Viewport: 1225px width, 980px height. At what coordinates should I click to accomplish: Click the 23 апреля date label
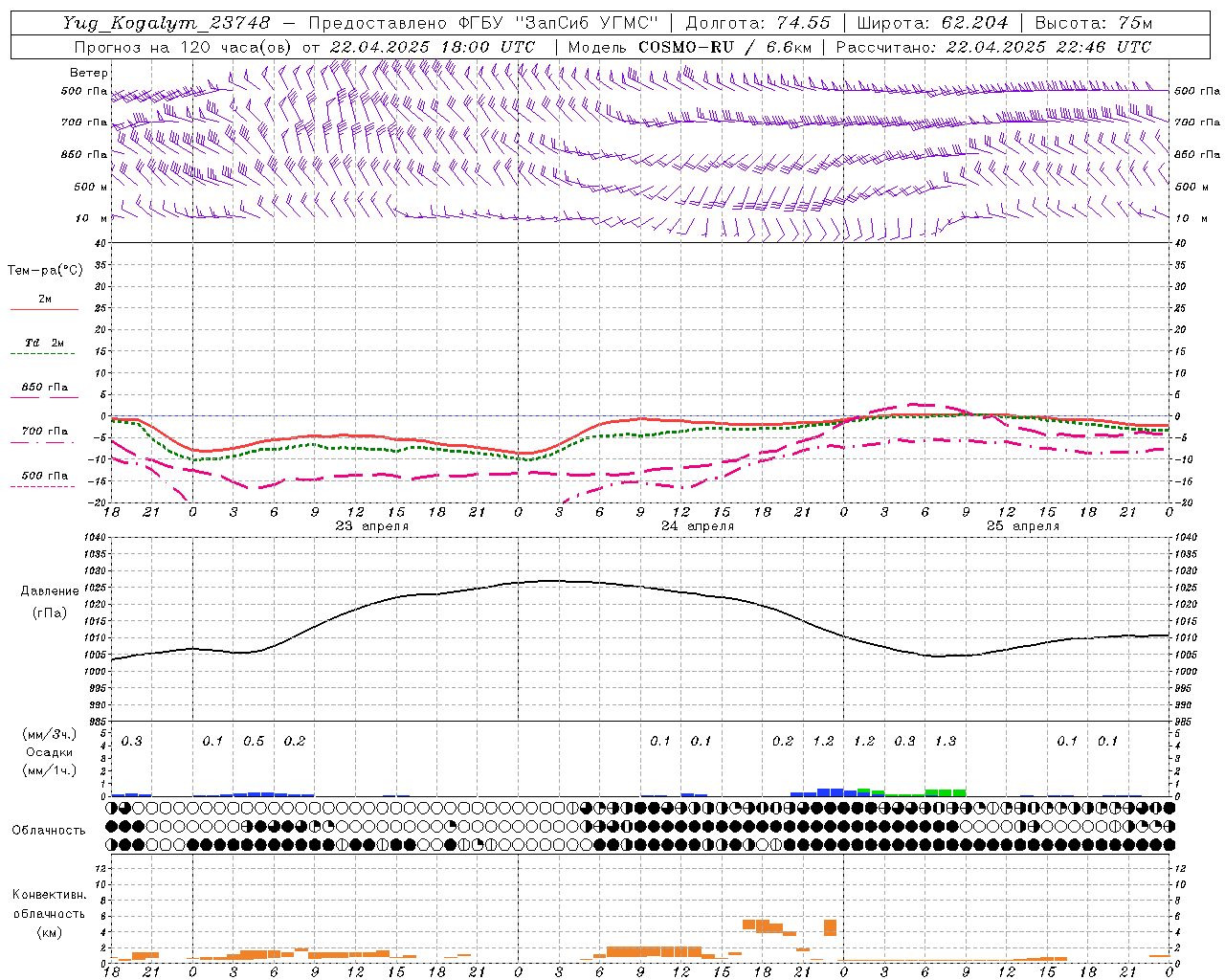(371, 526)
